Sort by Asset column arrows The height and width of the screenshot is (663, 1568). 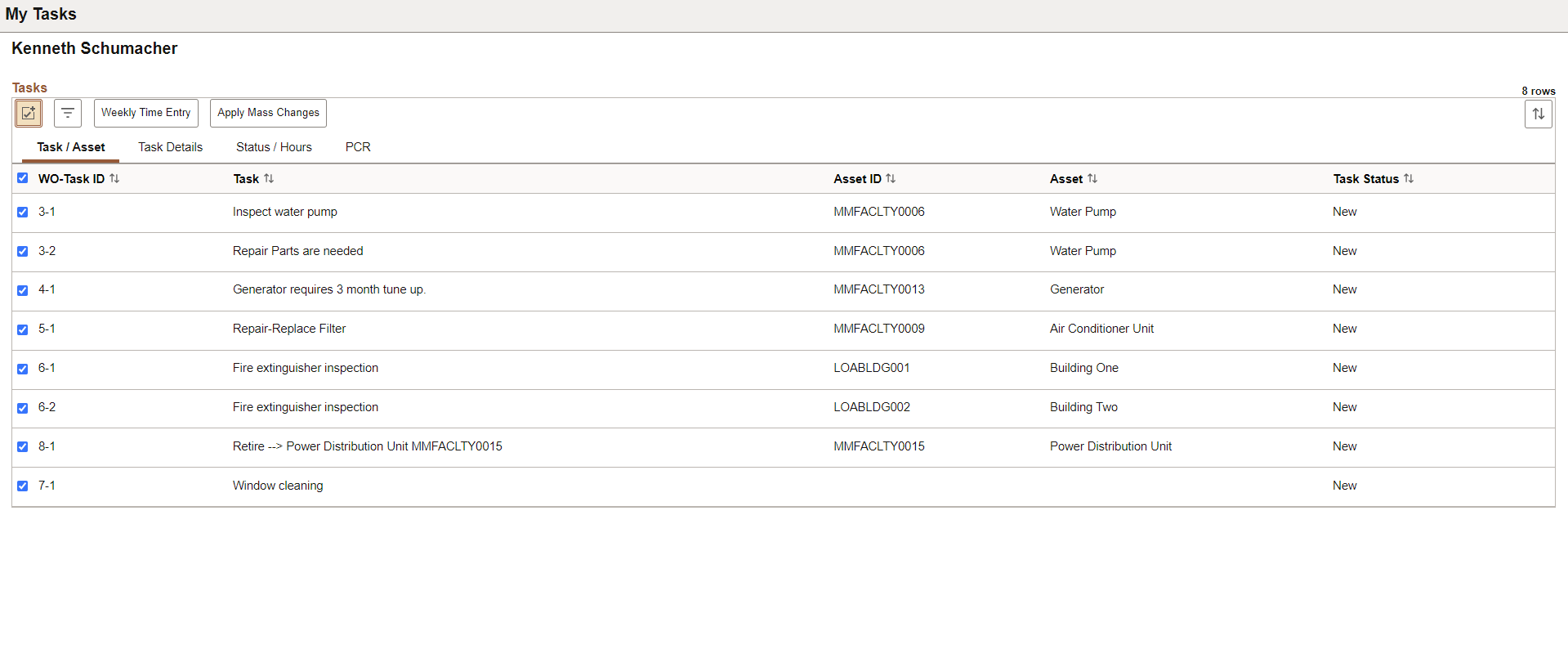(x=1092, y=178)
